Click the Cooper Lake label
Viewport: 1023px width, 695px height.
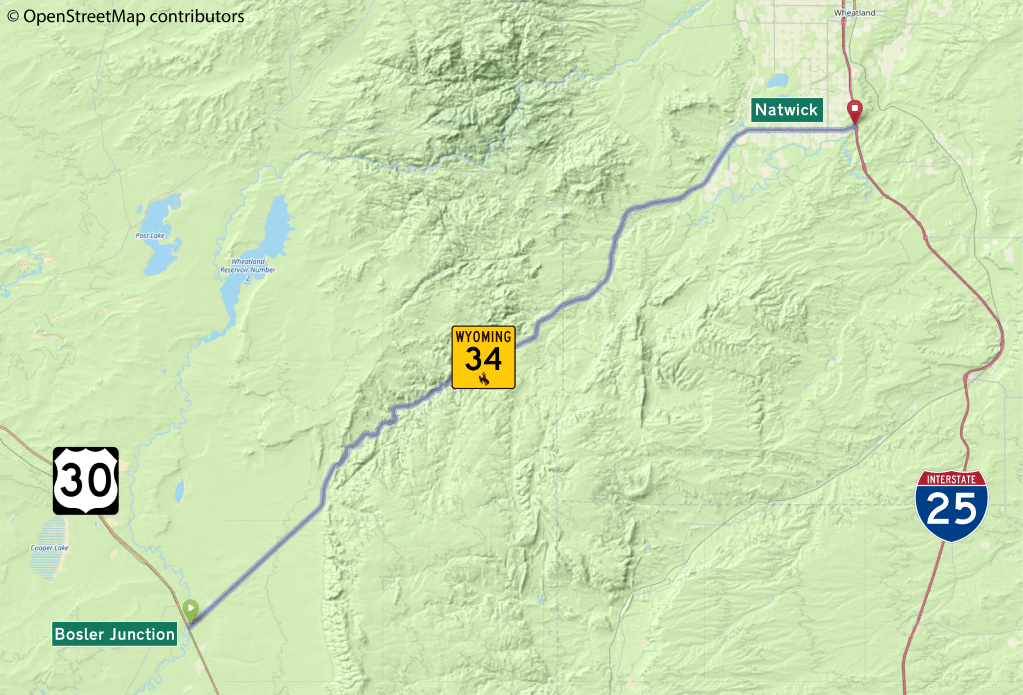[x=50, y=548]
